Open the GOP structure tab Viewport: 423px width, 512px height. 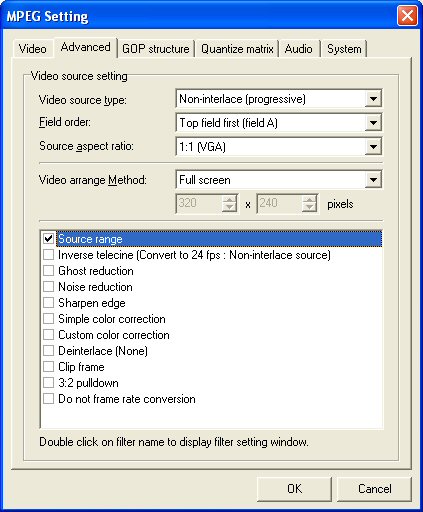[156, 49]
